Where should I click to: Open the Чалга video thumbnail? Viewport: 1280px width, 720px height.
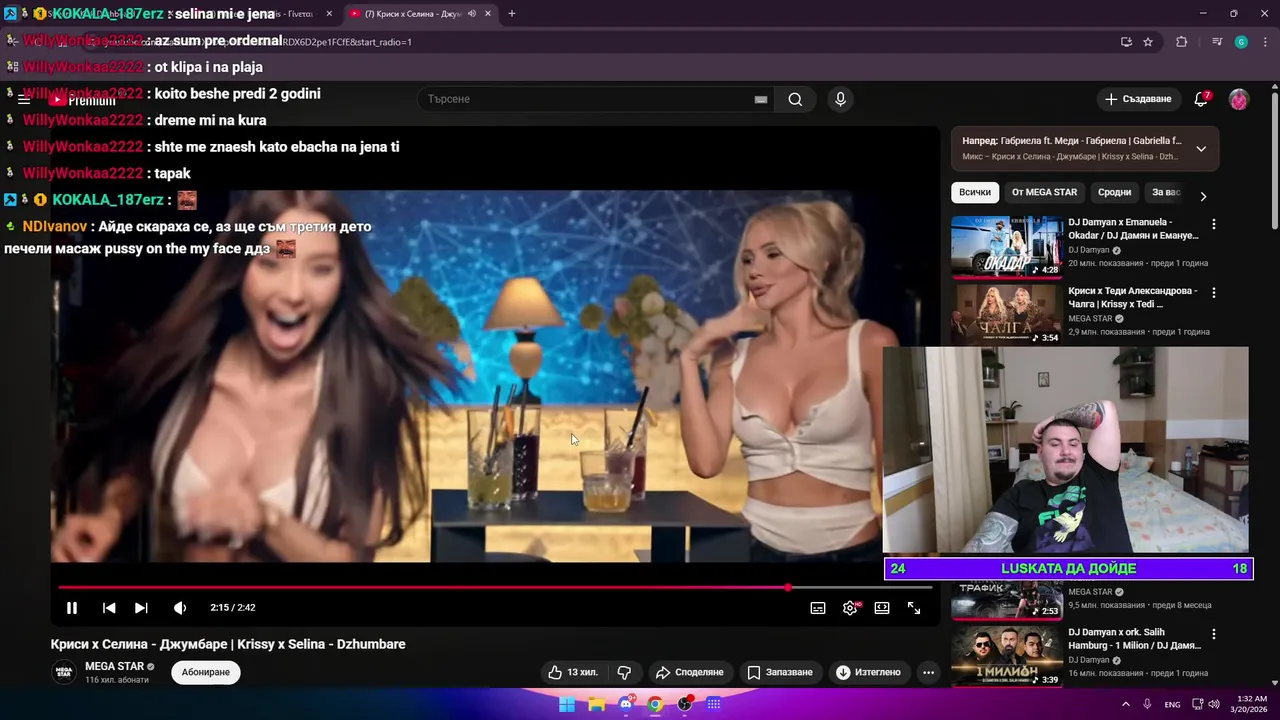[x=1006, y=315]
